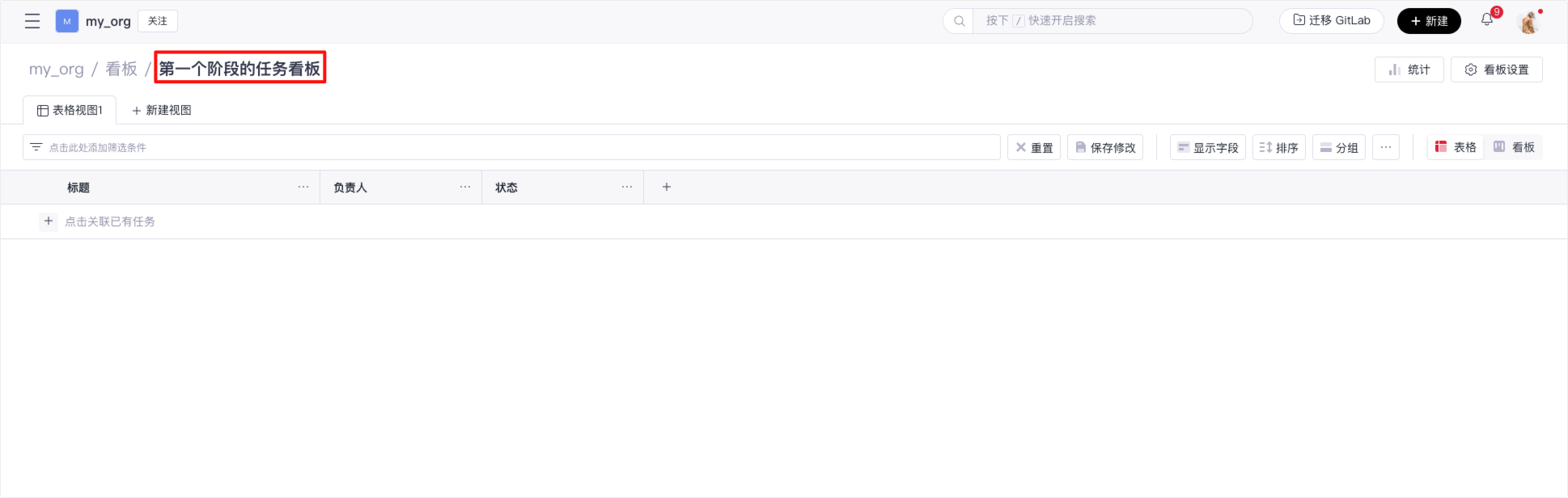Open the 负责人 column options menu
The height and width of the screenshot is (498, 1568).
click(465, 187)
